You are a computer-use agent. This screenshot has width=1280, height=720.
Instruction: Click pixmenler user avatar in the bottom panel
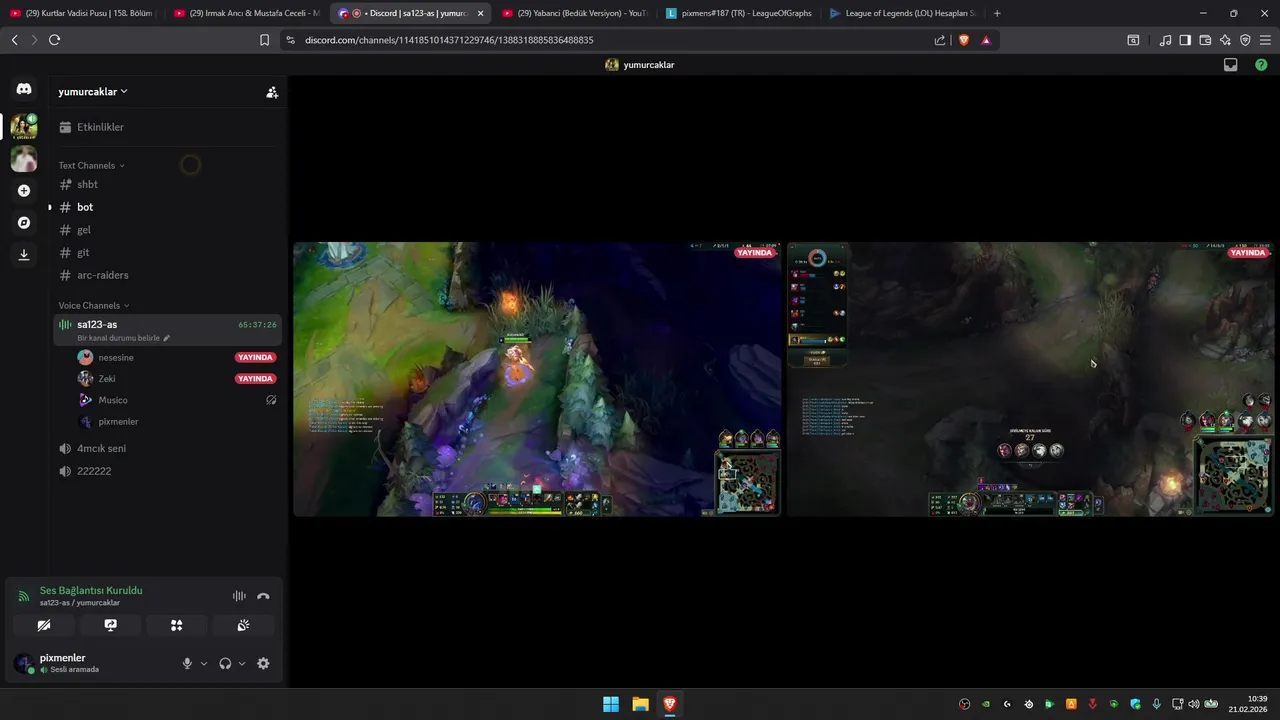(x=24, y=663)
